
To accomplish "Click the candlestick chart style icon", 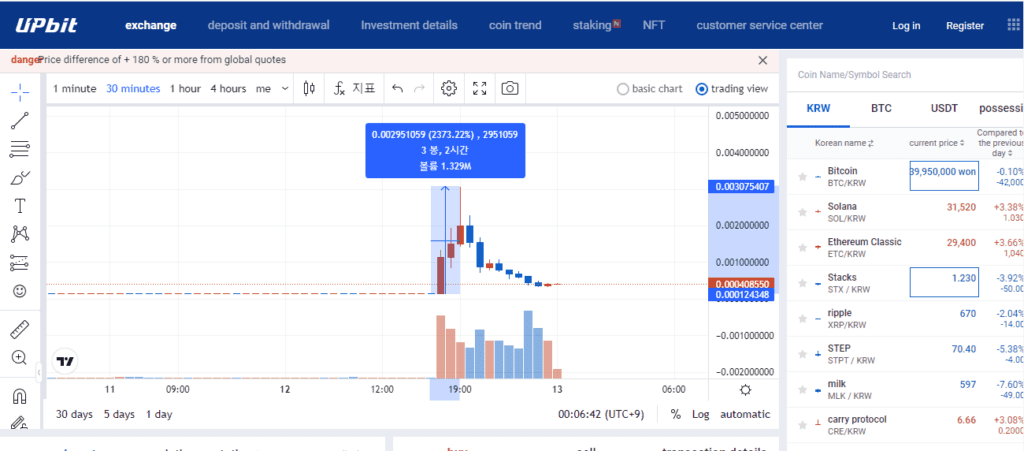I will (x=310, y=89).
